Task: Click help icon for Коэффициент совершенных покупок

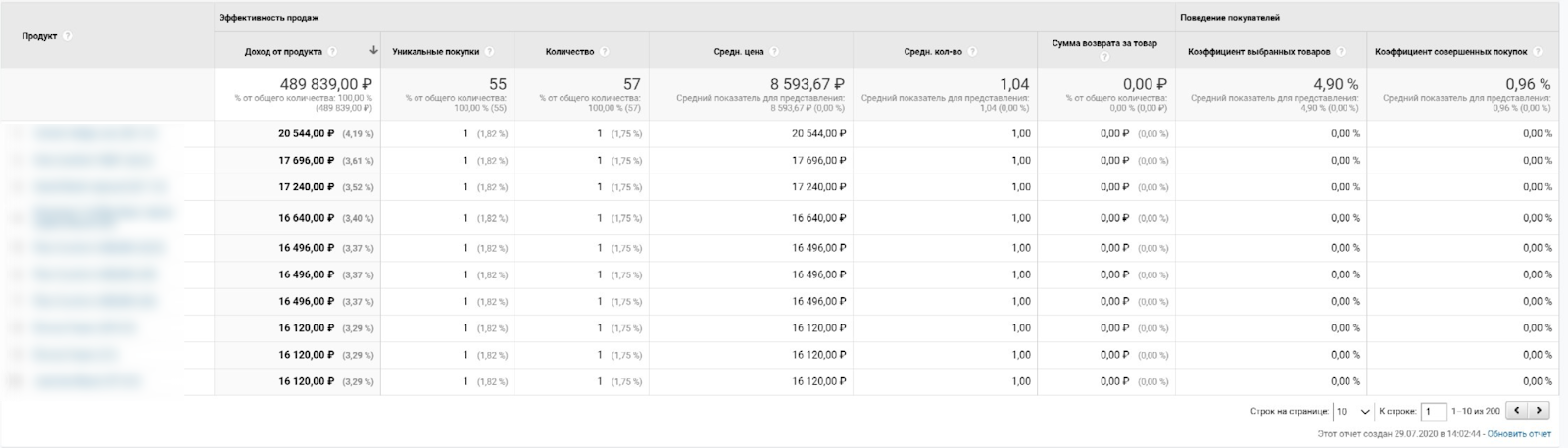Action: point(1538,52)
